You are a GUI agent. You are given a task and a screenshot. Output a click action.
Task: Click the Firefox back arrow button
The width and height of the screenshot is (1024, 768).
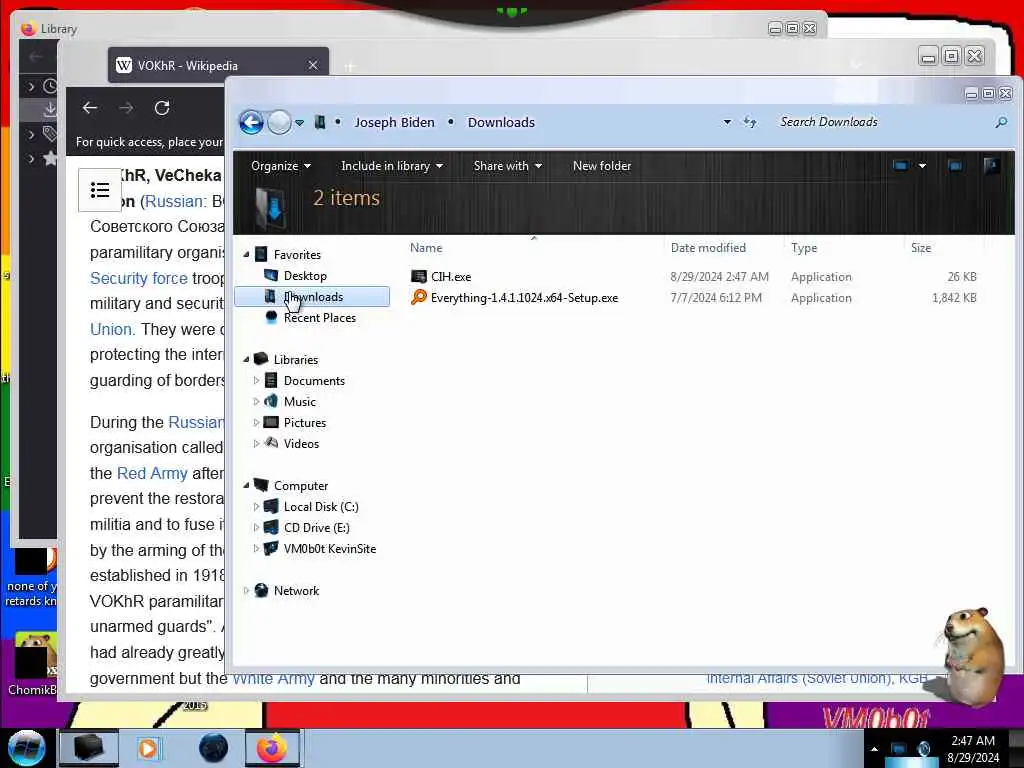point(89,108)
